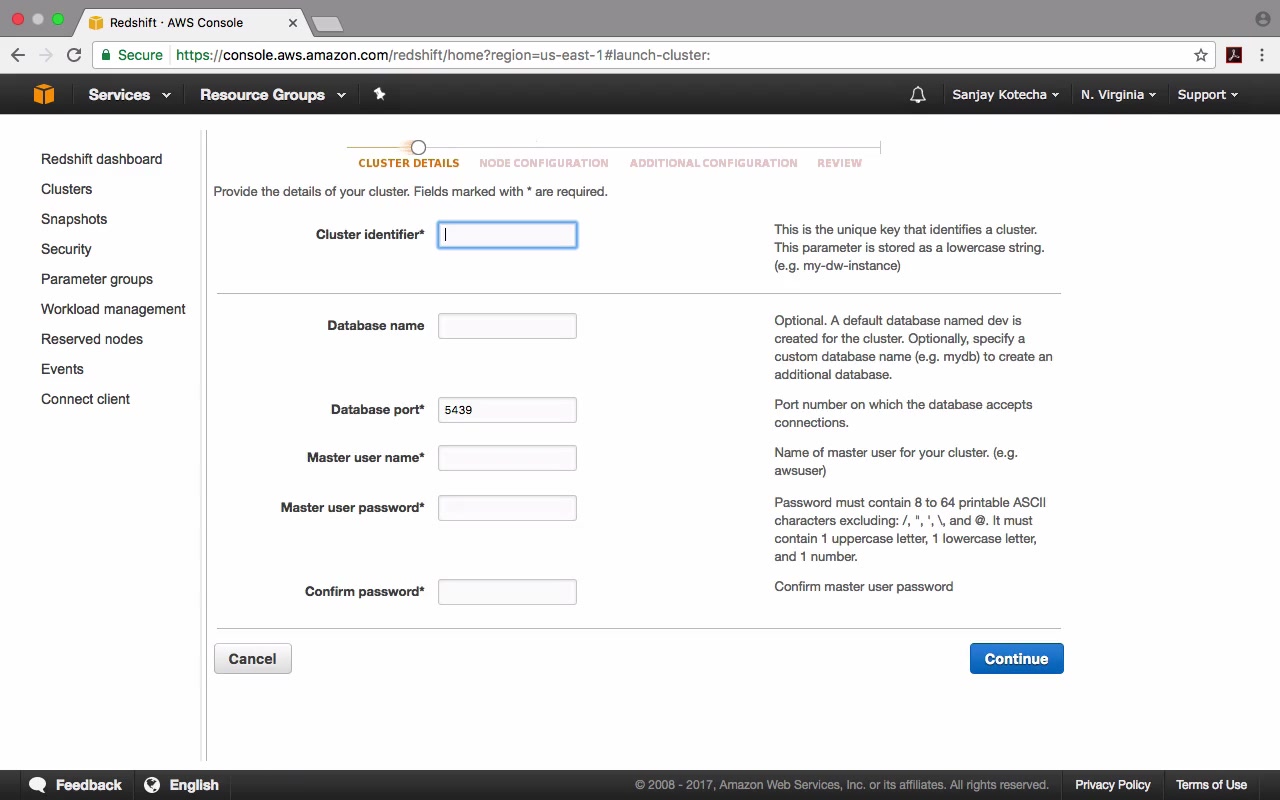Expand the Resource Groups menu
Image resolution: width=1280 pixels, height=800 pixels.
click(x=273, y=95)
